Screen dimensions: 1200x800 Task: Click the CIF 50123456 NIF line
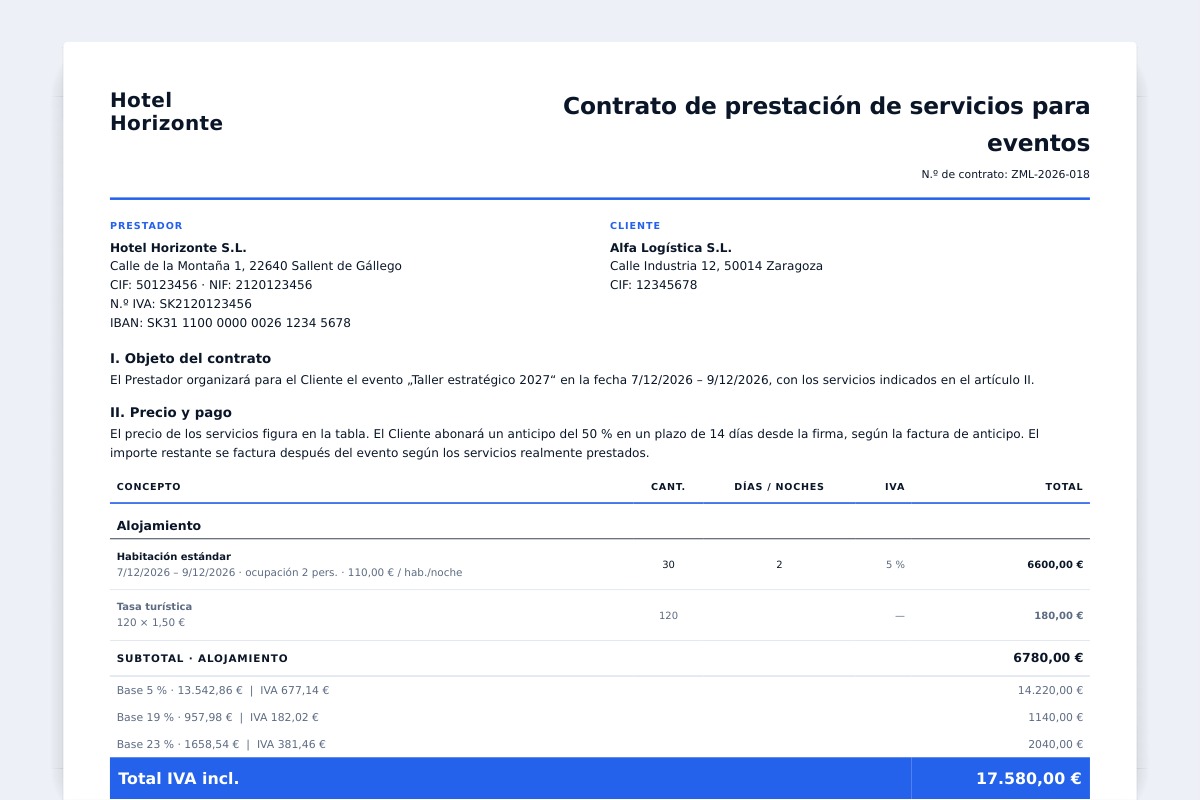tap(211, 285)
